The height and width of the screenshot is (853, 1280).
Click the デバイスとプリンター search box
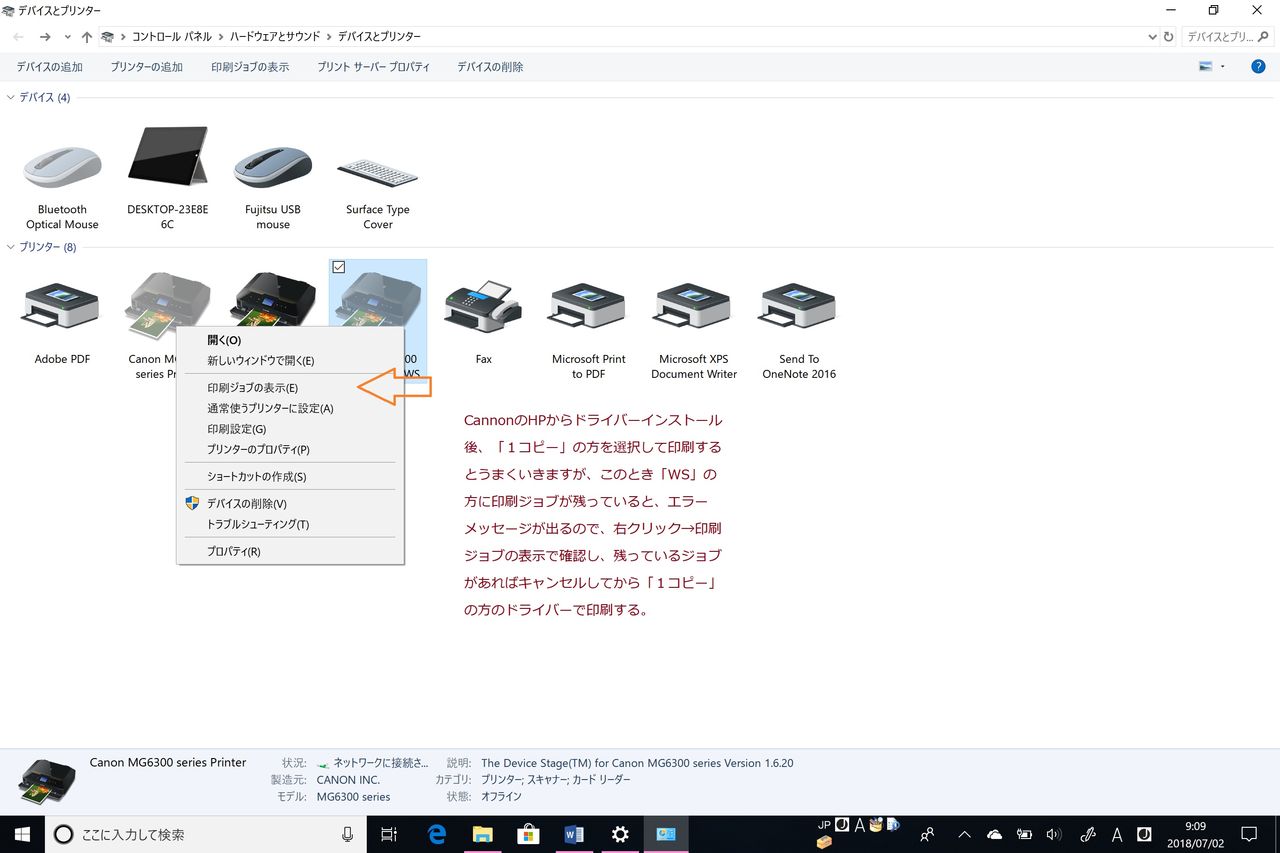pos(1230,37)
